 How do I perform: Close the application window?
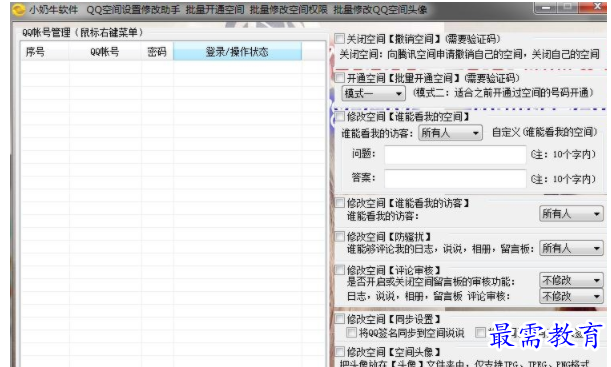coord(595,7)
